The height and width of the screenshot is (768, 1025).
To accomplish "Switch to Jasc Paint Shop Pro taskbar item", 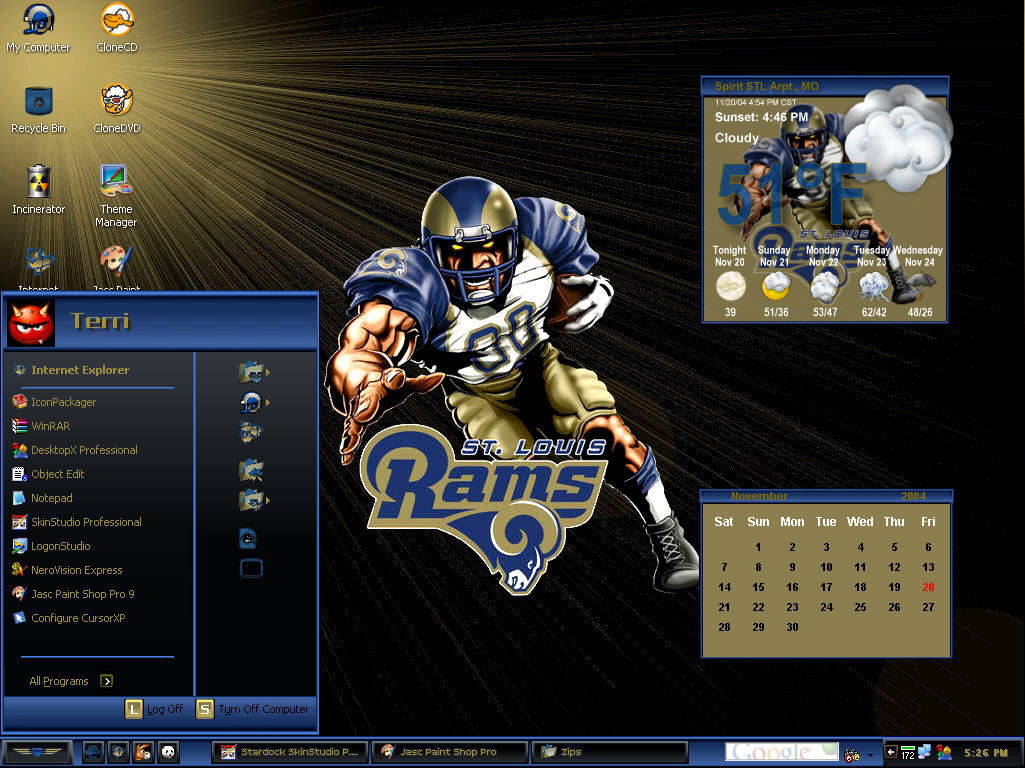I will pos(450,752).
